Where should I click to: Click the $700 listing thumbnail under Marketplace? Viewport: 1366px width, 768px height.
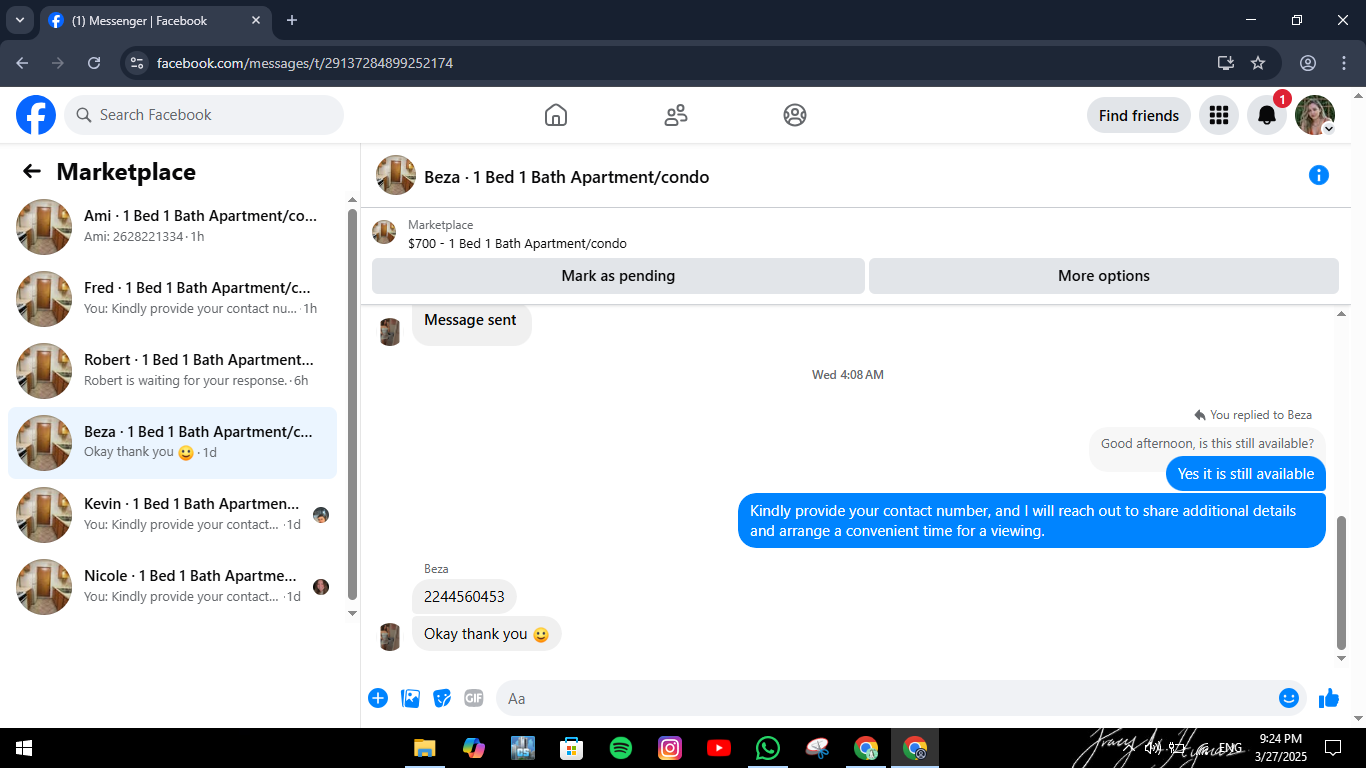click(384, 233)
